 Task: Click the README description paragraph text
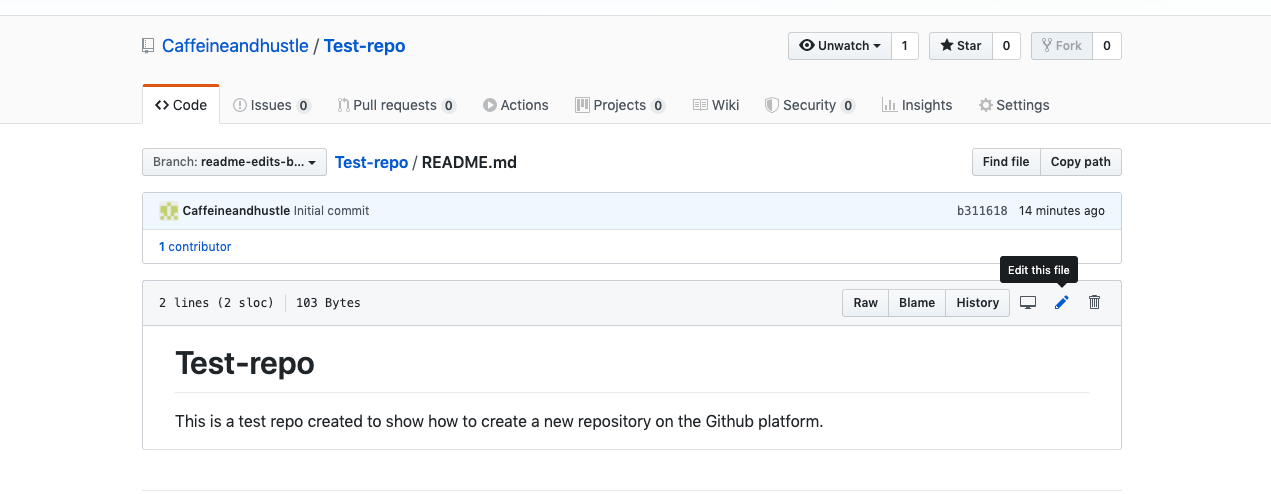(499, 421)
